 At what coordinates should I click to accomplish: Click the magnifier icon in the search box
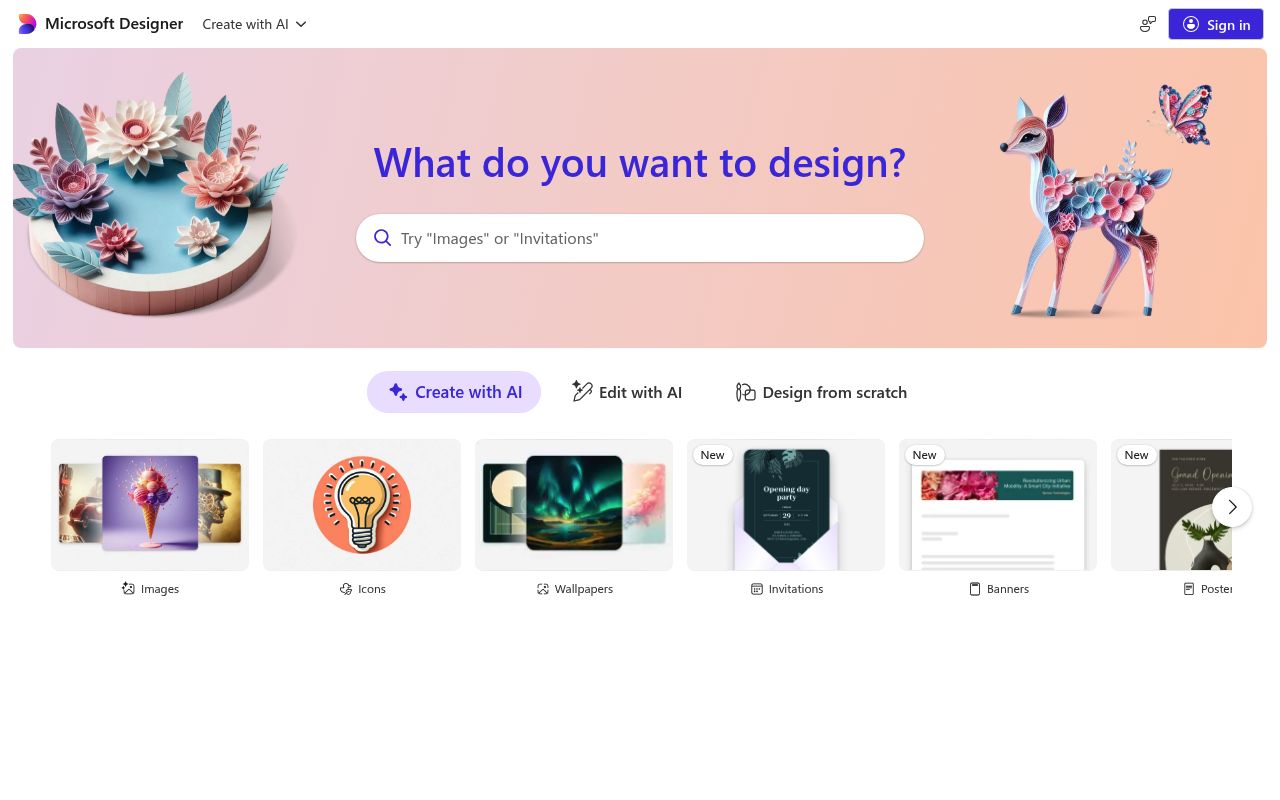tap(383, 238)
